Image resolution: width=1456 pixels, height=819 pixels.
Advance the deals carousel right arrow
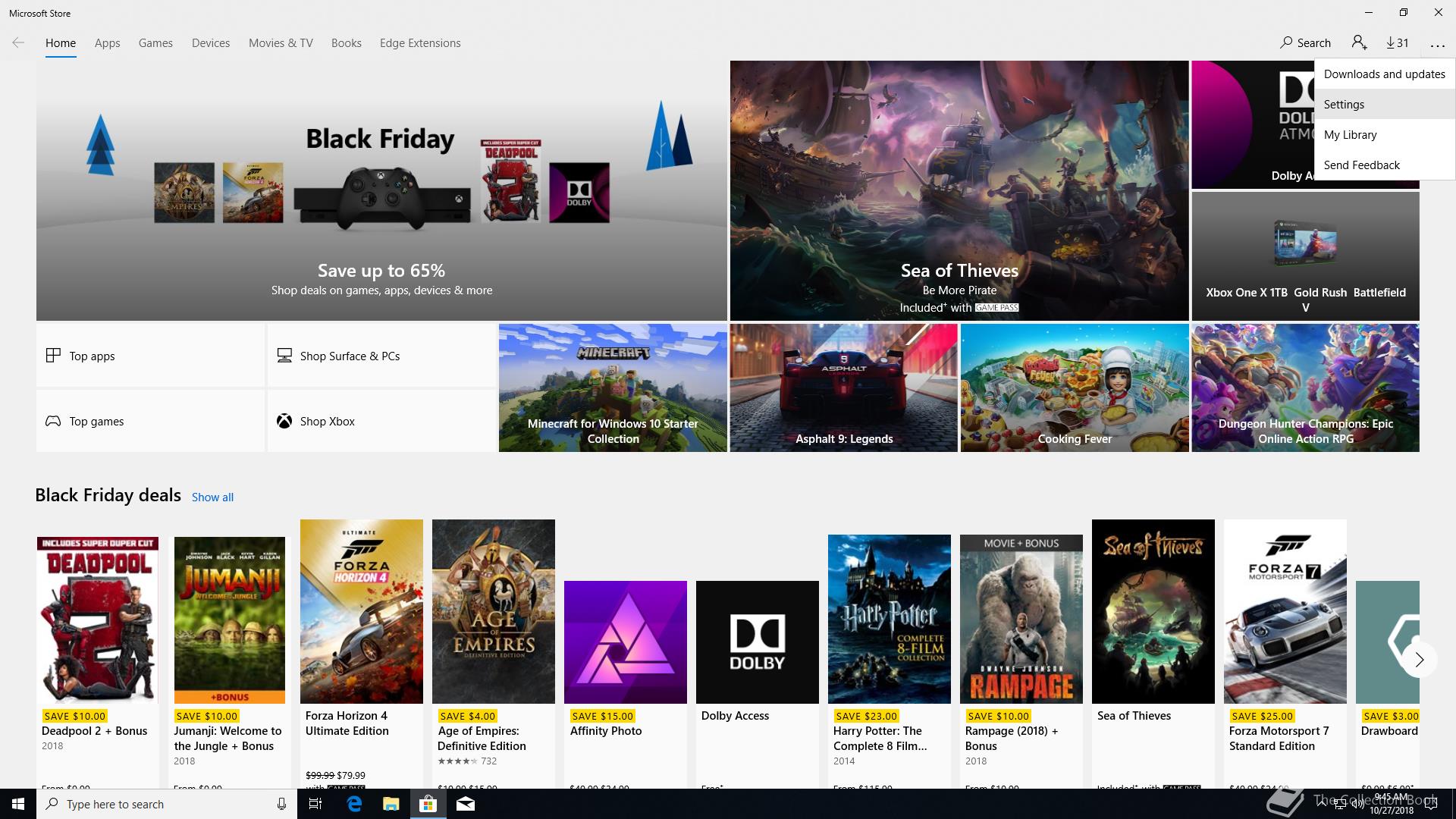pos(1419,660)
